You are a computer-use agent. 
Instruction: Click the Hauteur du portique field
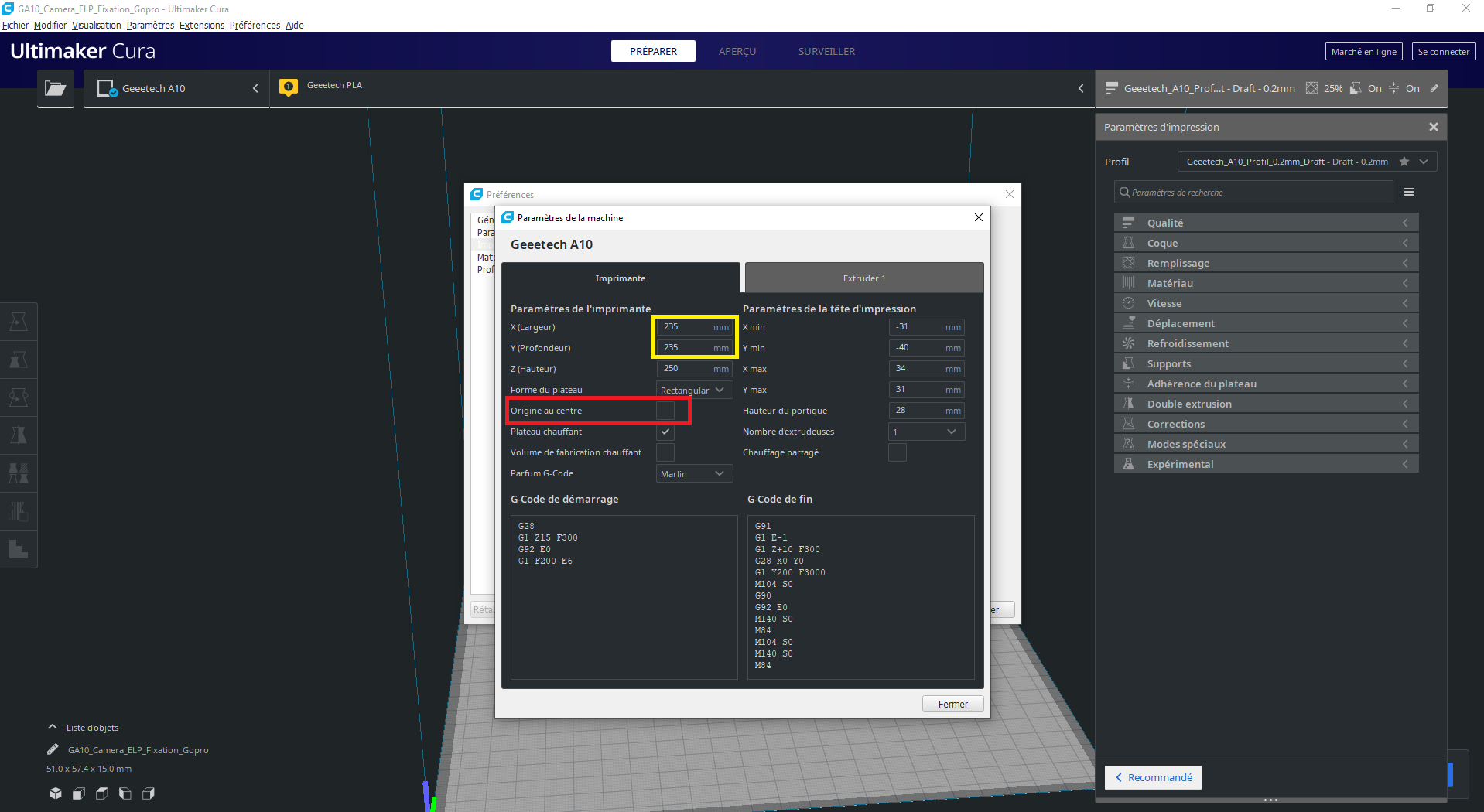pyautogui.click(x=926, y=411)
